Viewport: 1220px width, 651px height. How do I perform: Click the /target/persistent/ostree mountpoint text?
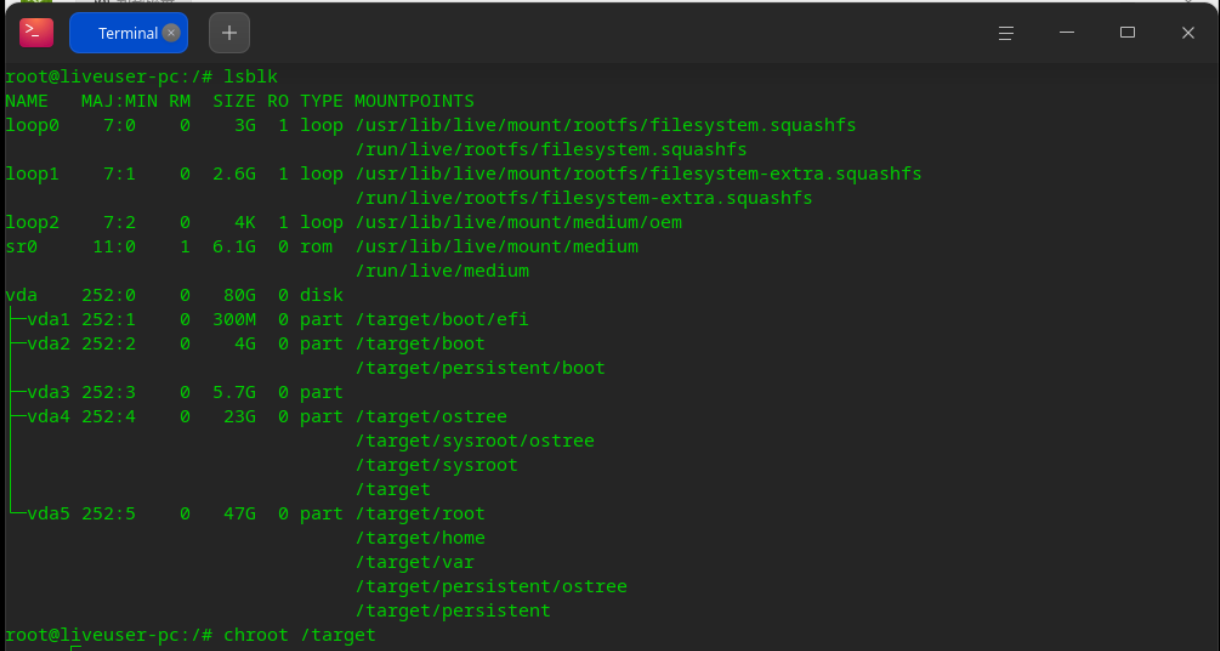click(x=491, y=586)
